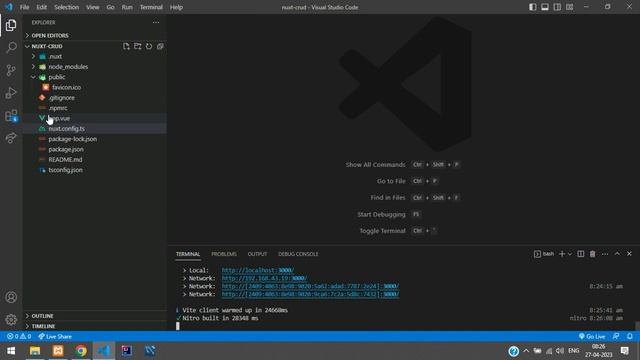Expand the node_modules folder
Viewport: 640px width, 360px height.
point(94,67)
